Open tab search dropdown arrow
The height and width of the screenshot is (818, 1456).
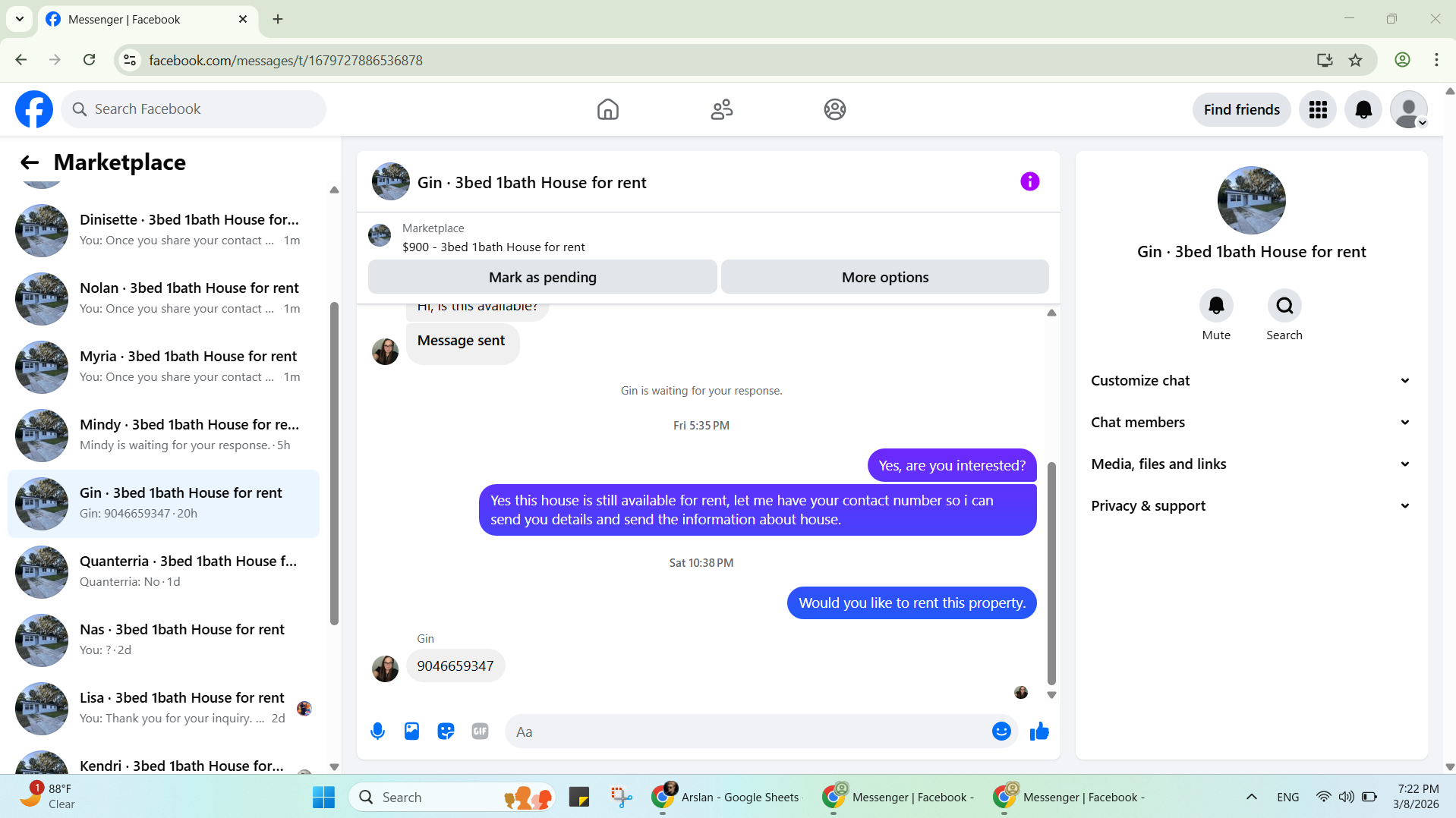pyautogui.click(x=20, y=19)
